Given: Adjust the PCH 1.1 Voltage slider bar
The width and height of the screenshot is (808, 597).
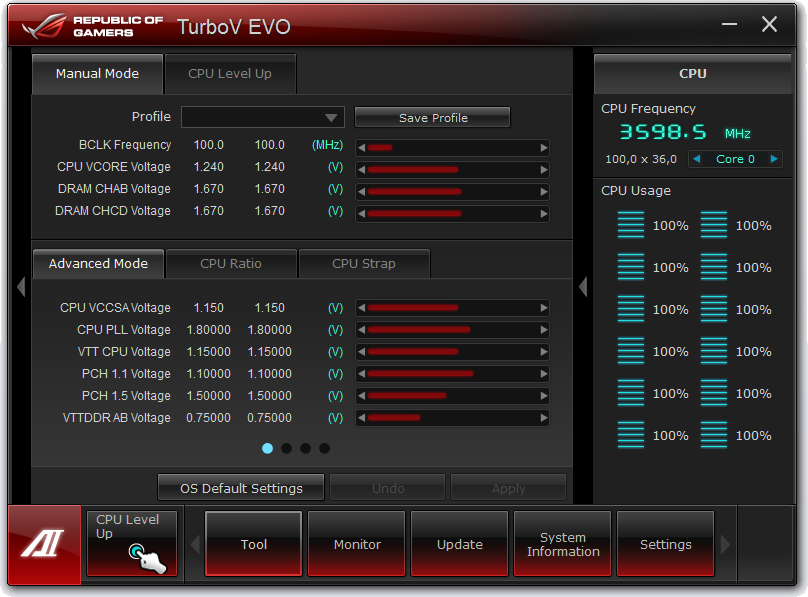Looking at the screenshot, I should (x=452, y=374).
